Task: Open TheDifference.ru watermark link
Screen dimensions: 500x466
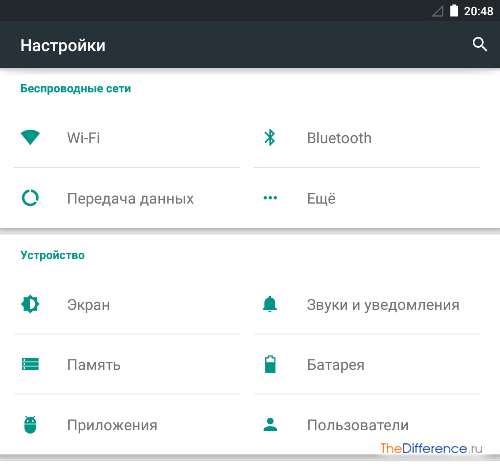Action: [x=431, y=448]
